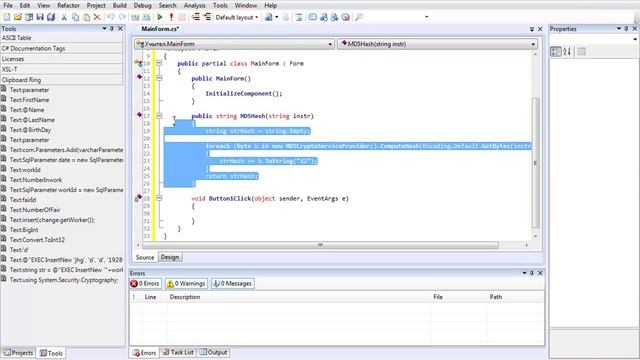This screenshot has height=360, width=640.
Task: Select clipboard item Text:BigInt
Action: click(x=24, y=230)
